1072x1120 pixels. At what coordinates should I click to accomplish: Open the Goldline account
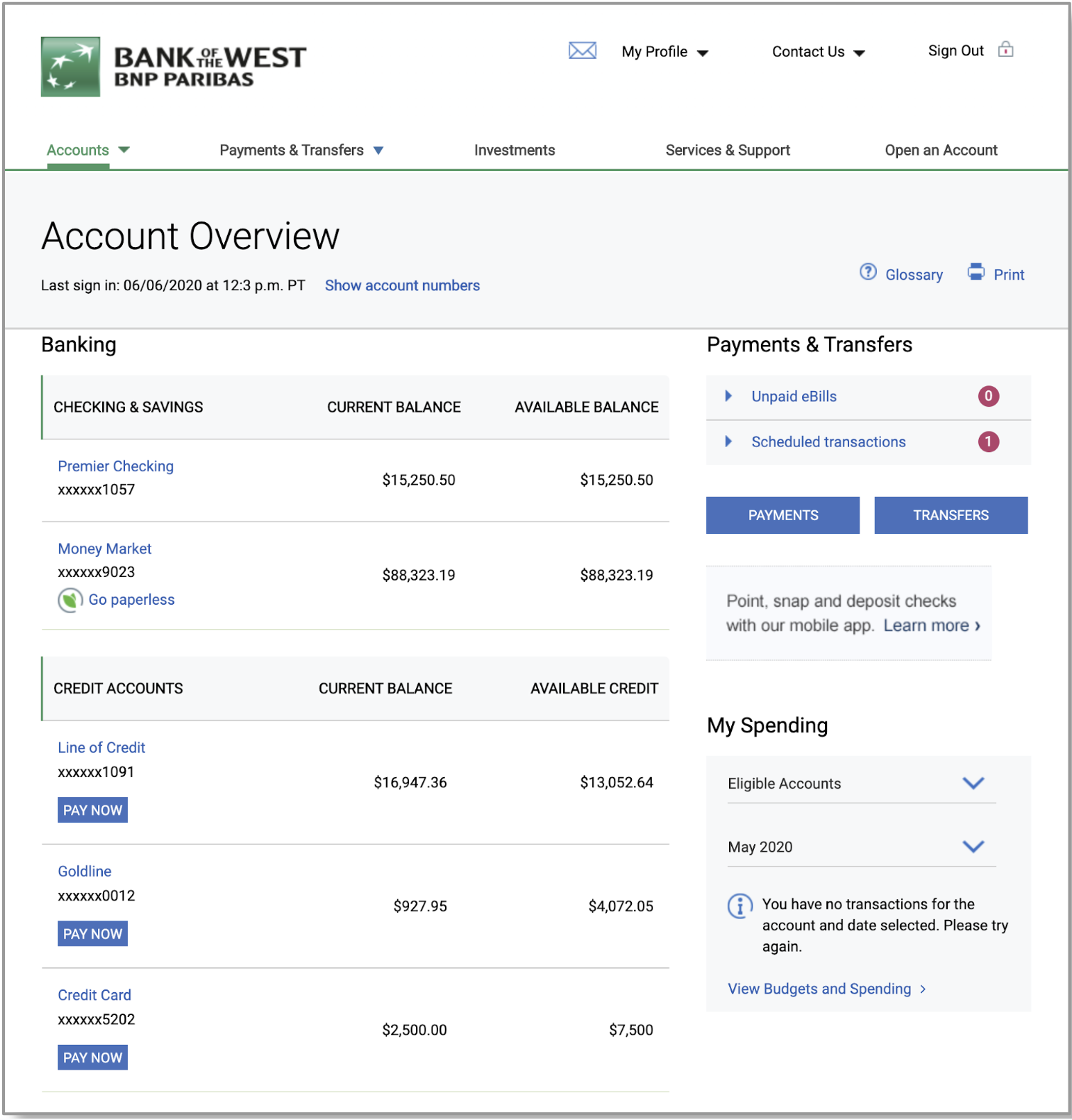click(x=84, y=871)
